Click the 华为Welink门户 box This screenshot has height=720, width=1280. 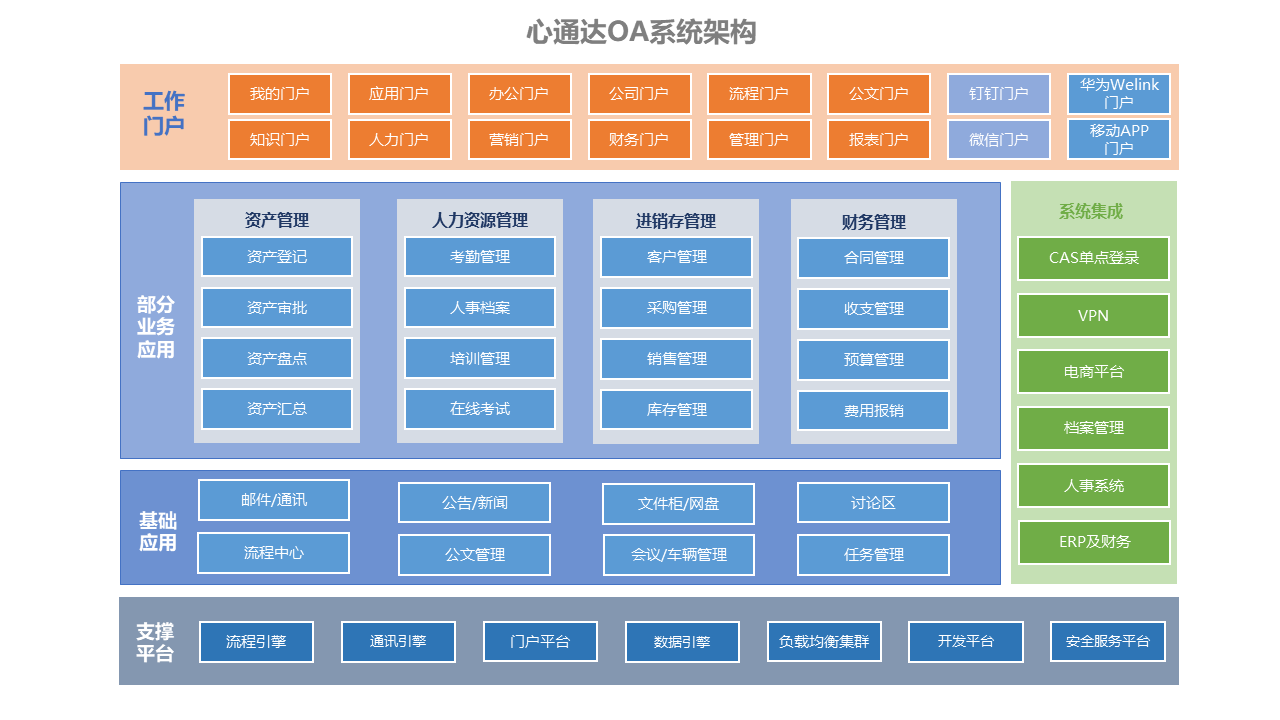point(1119,94)
